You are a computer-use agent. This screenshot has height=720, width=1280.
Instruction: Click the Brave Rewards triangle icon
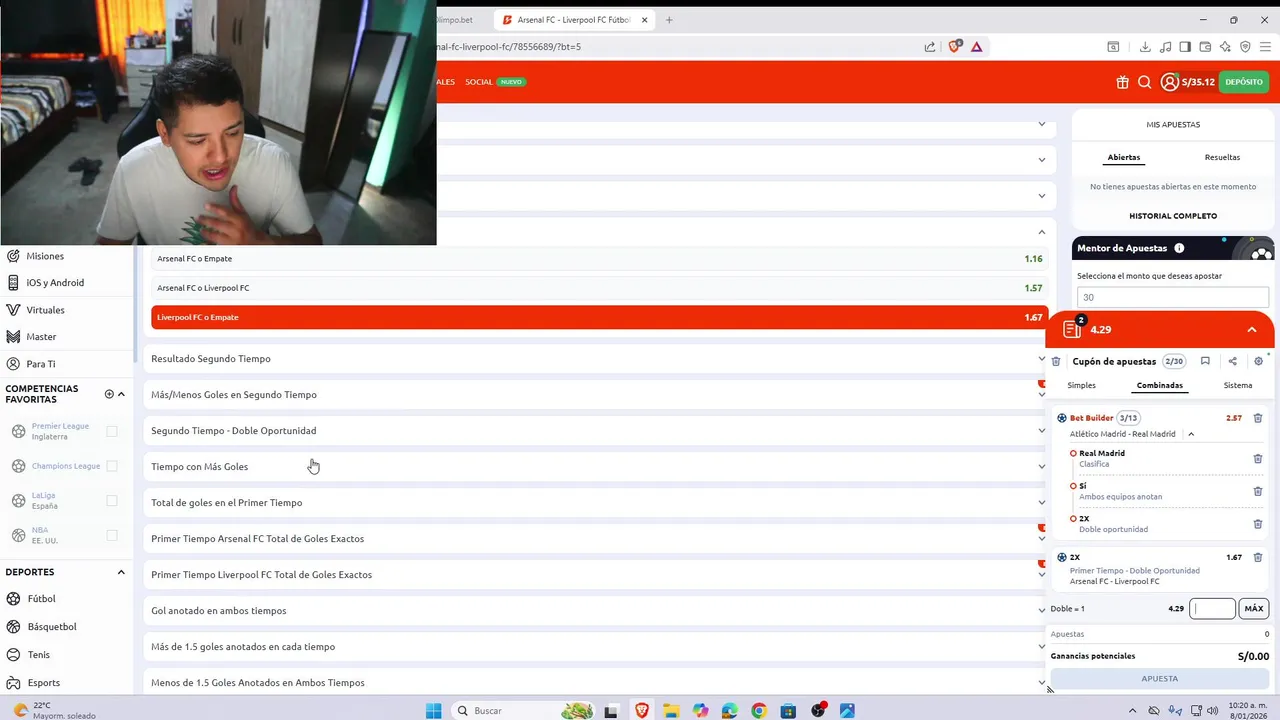[977, 46]
